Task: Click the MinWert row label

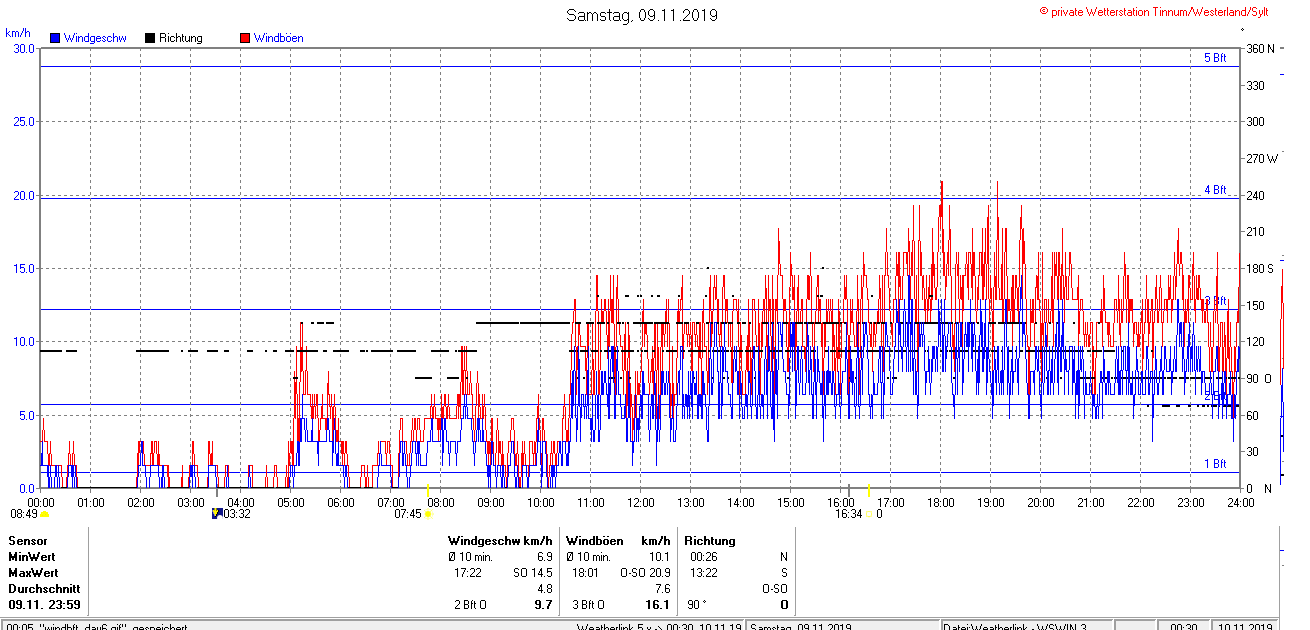Action: [33, 556]
